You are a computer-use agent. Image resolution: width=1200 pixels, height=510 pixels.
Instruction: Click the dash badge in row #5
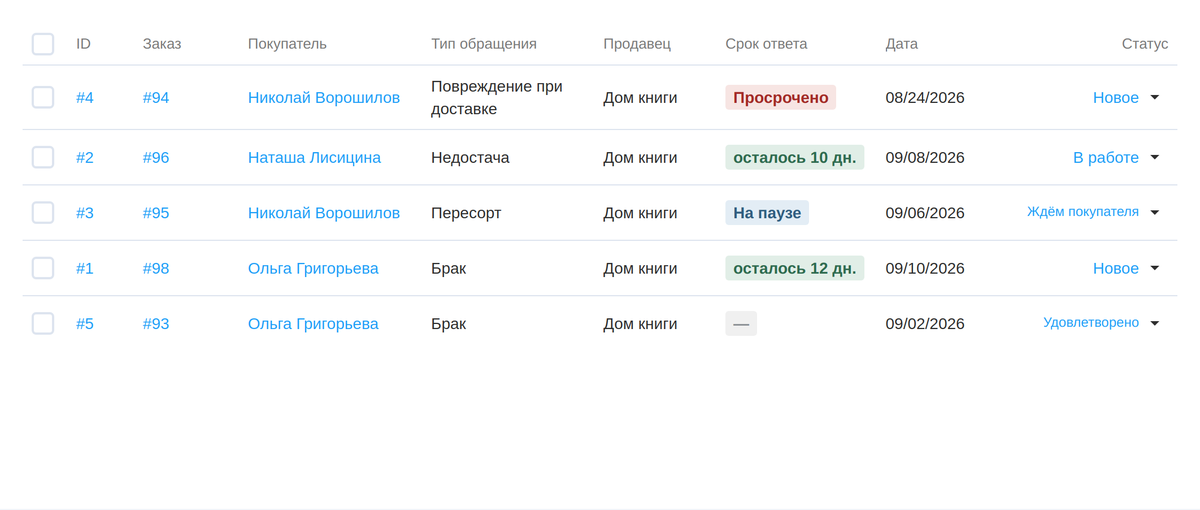pyautogui.click(x=741, y=323)
